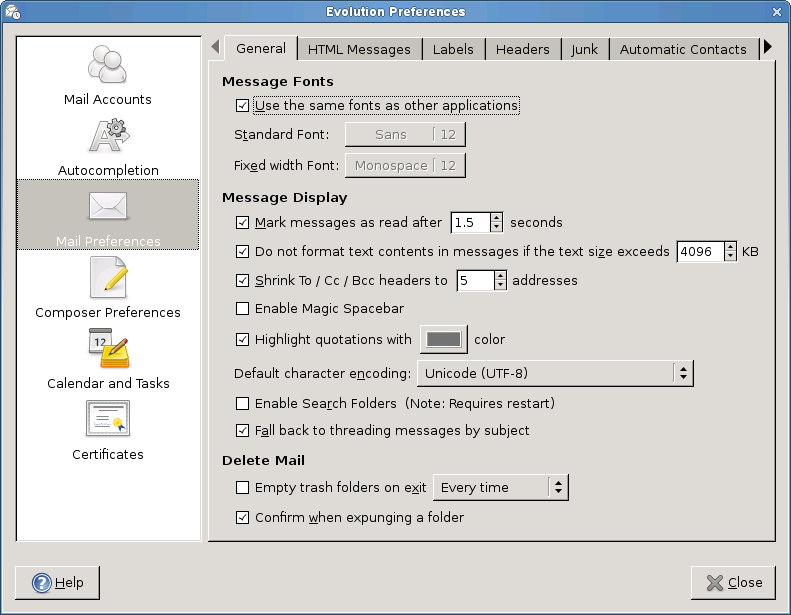The height and width of the screenshot is (615, 791).
Task: Toggle 'Fall back to threading messages by subject'
Action: pos(242,430)
